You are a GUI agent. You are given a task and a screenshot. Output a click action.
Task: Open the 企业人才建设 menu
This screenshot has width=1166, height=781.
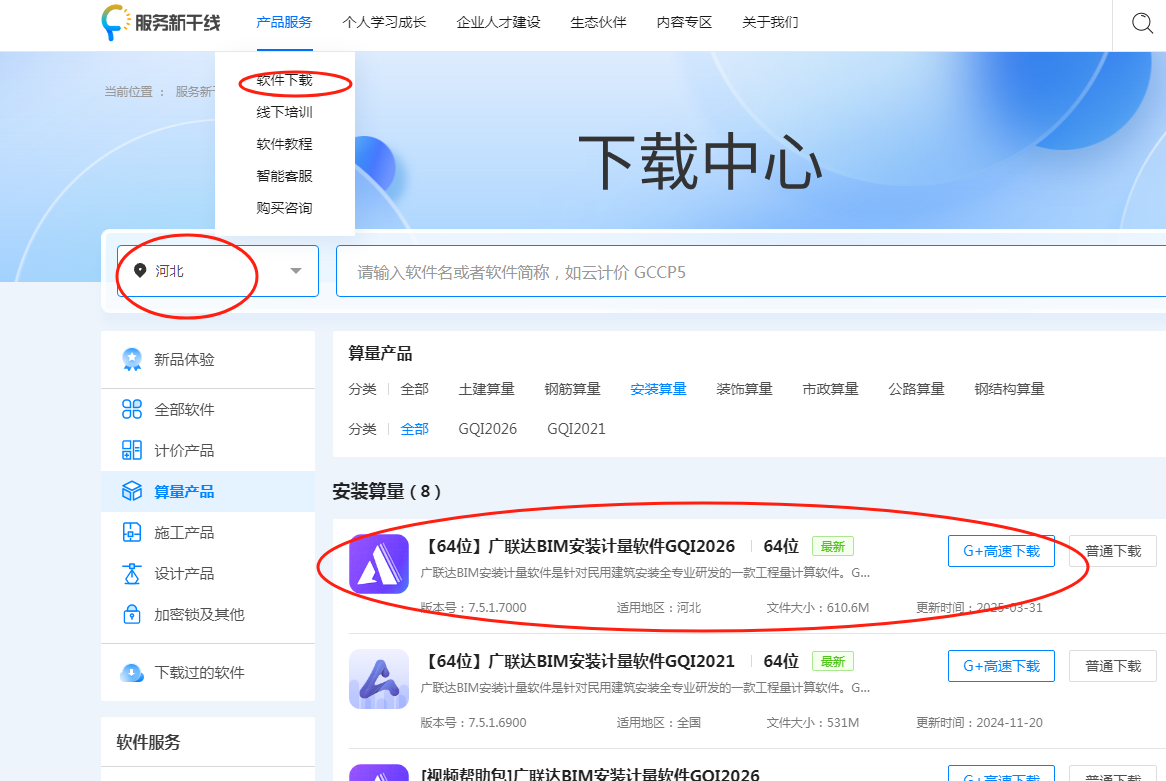click(498, 22)
